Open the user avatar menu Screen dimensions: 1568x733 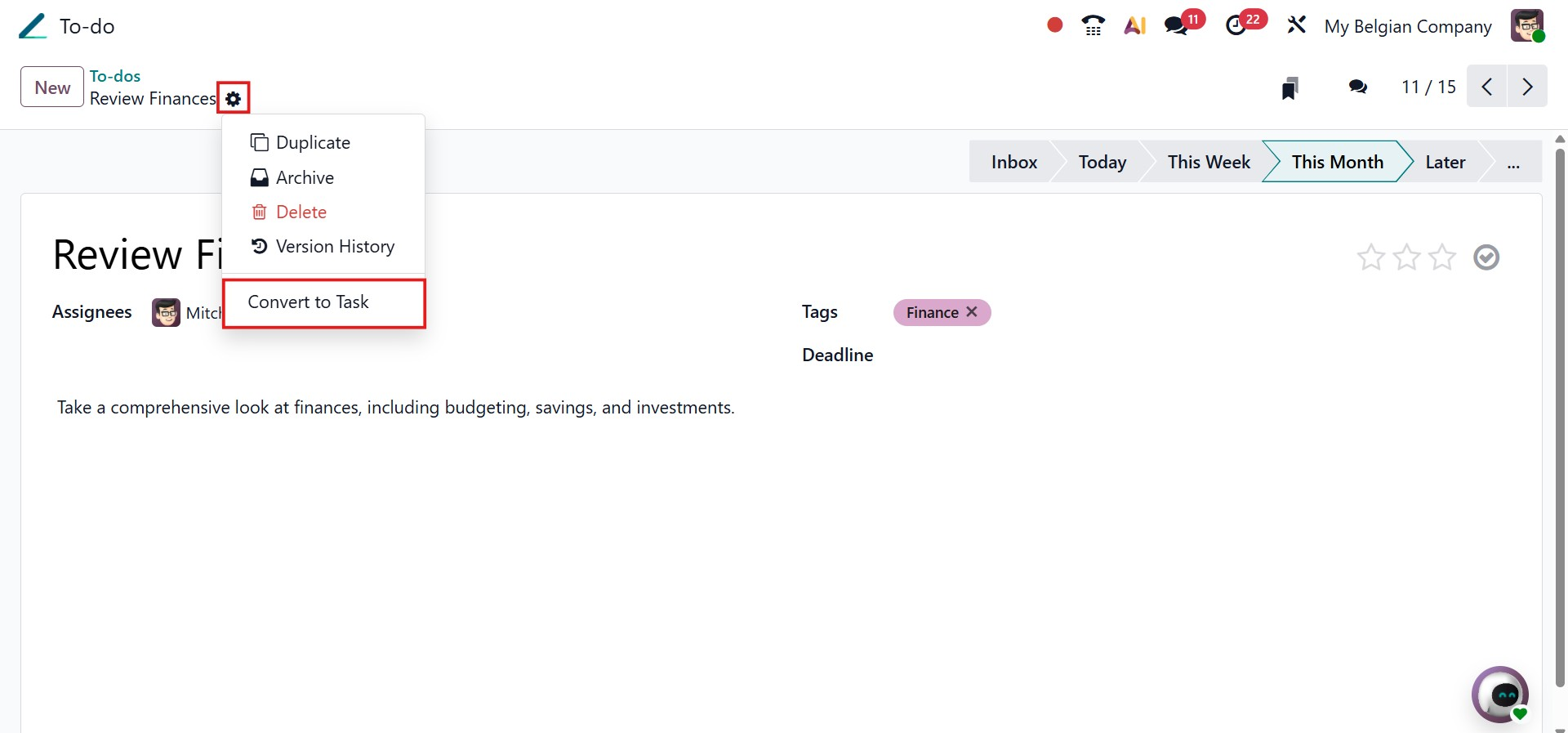pos(1527,25)
